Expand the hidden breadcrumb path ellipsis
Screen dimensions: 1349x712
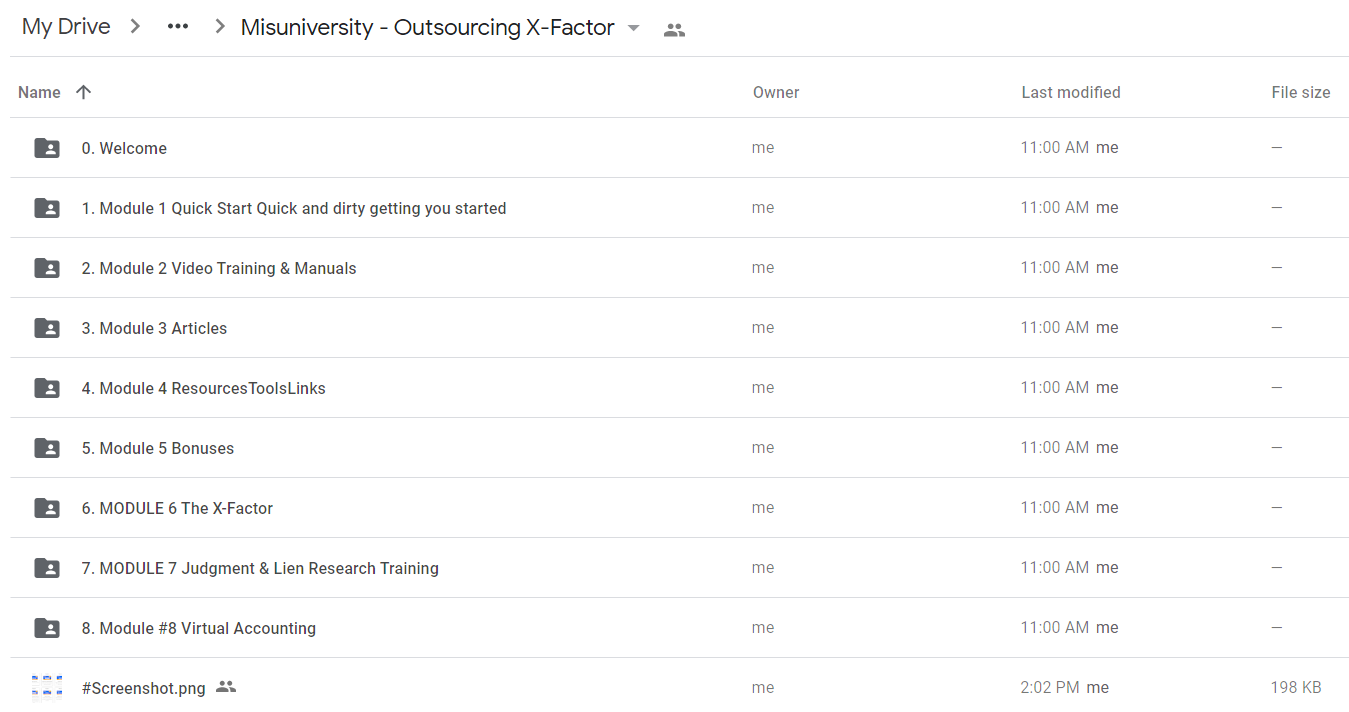pyautogui.click(x=178, y=27)
